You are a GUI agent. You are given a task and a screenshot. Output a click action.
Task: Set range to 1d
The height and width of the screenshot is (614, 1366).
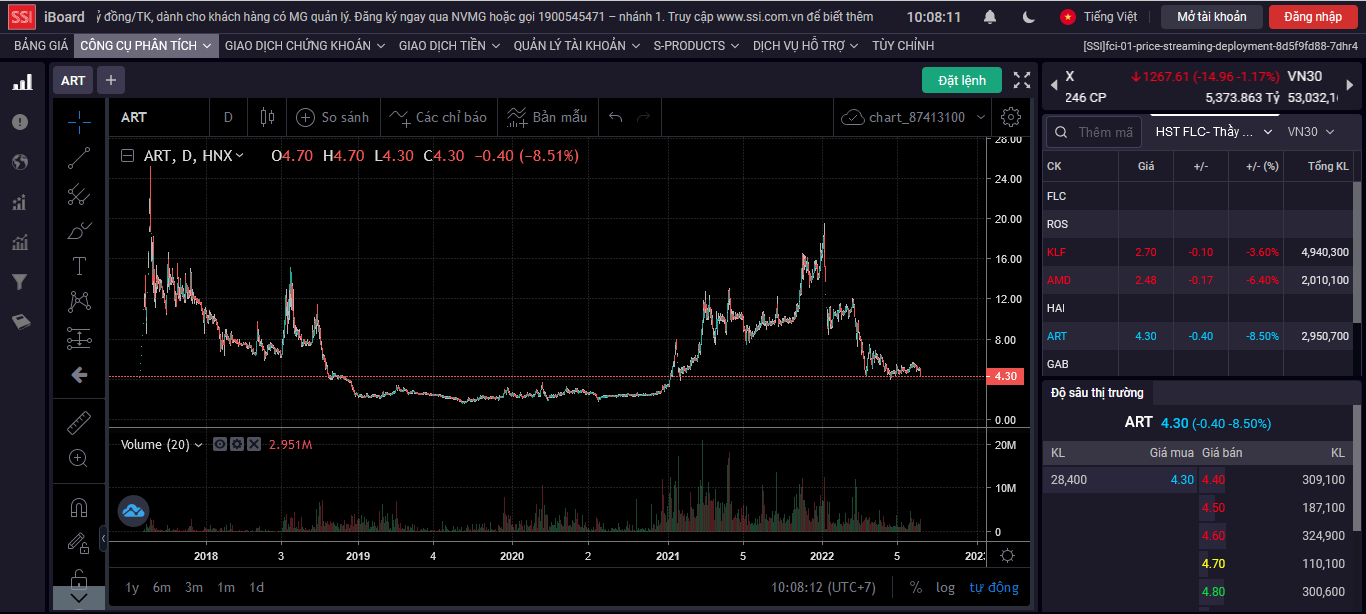coord(256,587)
